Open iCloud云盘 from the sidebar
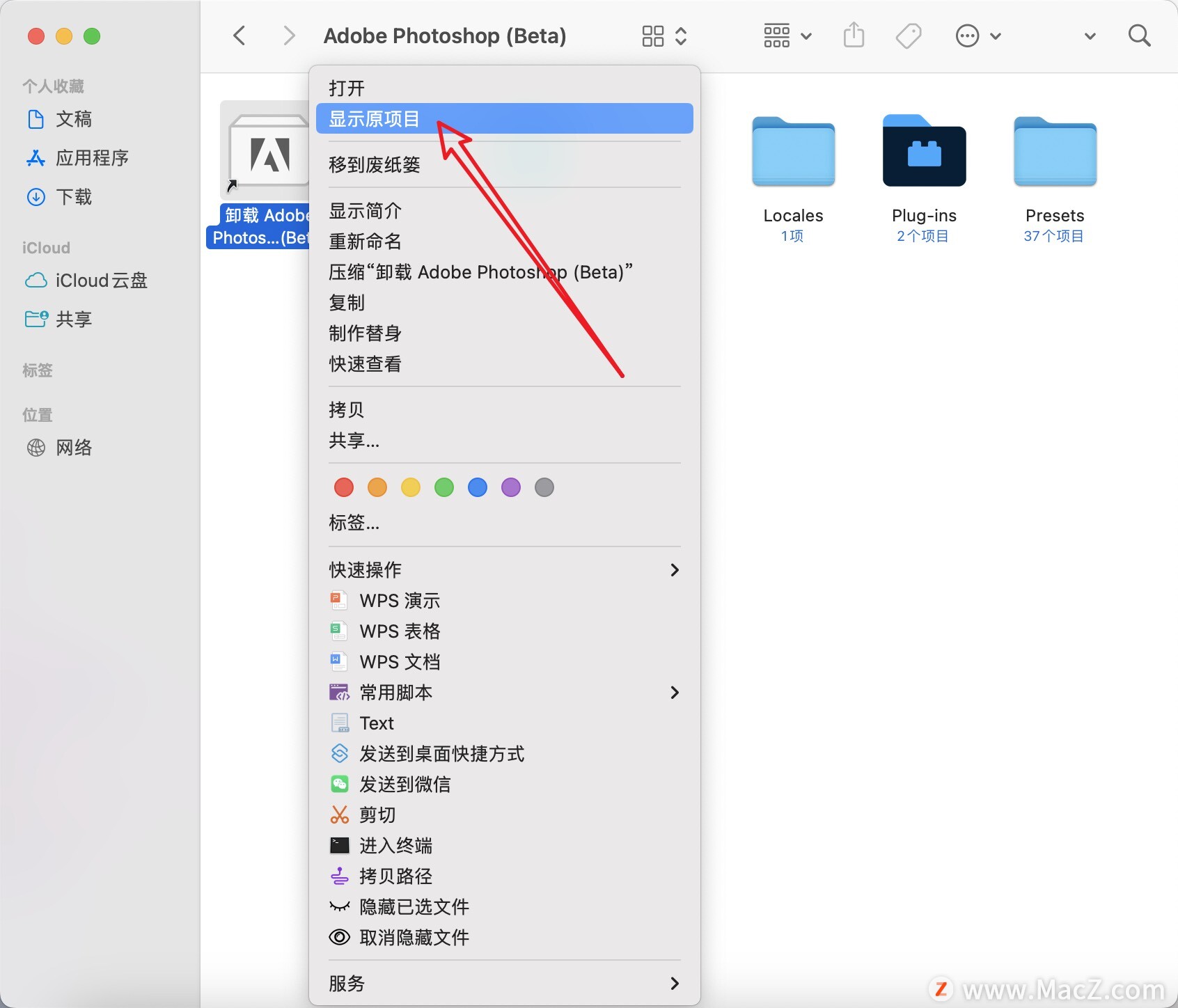 101,281
